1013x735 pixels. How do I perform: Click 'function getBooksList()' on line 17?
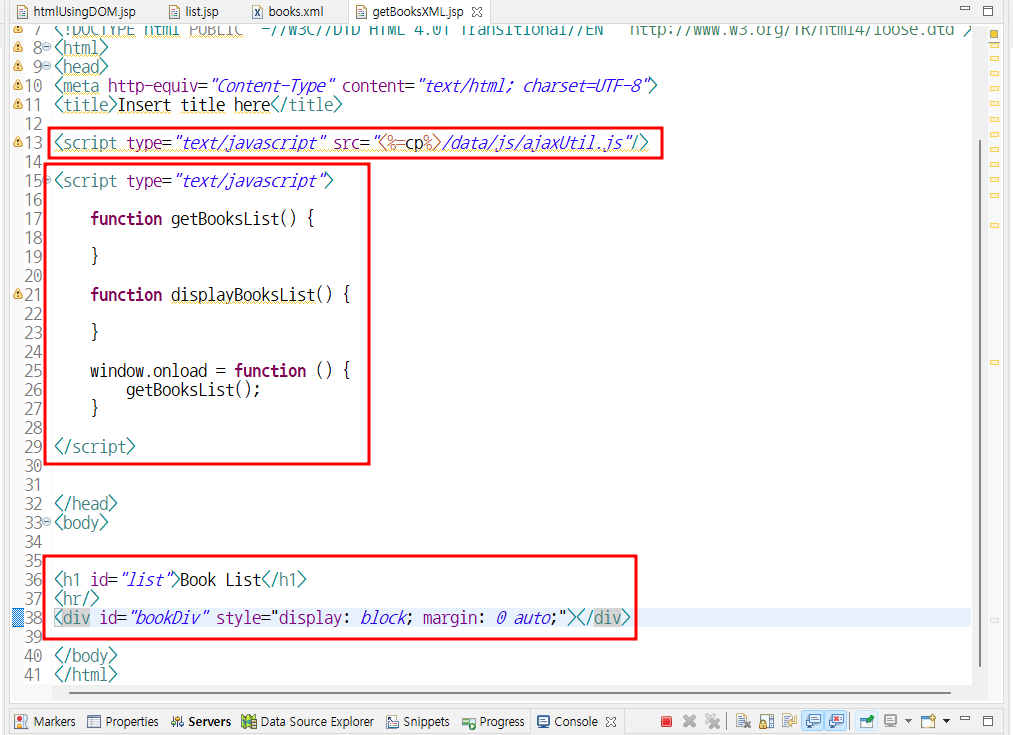[193, 218]
